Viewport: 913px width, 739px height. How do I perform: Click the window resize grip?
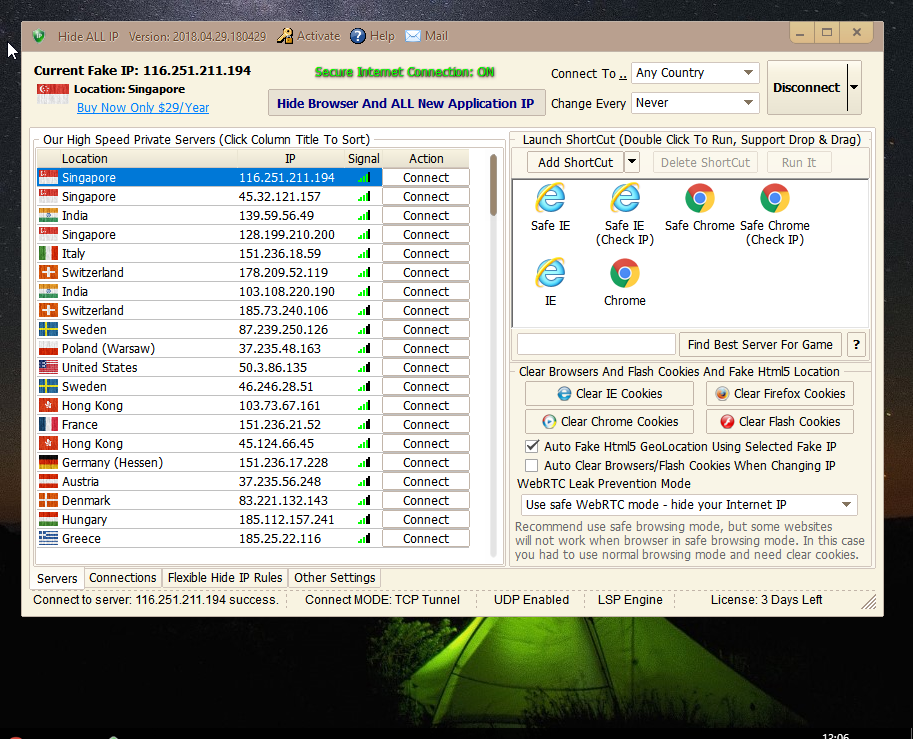pos(870,603)
